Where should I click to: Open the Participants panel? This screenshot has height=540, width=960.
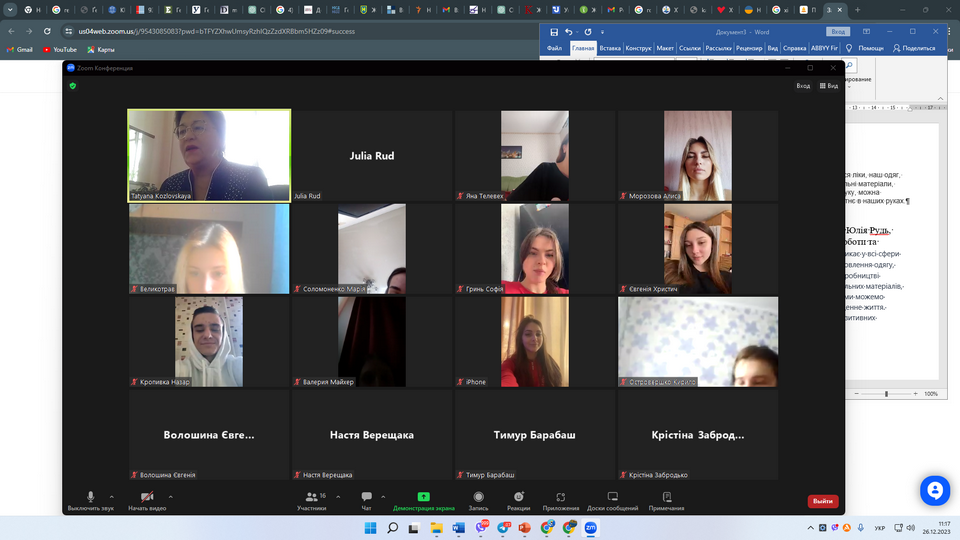(311, 497)
